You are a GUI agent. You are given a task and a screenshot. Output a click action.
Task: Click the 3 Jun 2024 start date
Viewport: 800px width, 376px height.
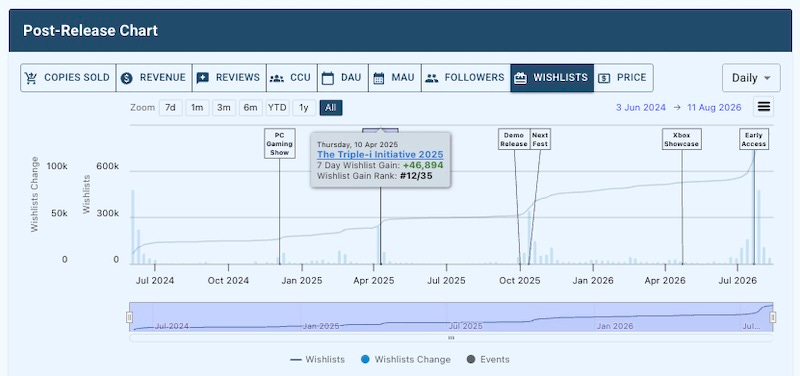pos(641,108)
